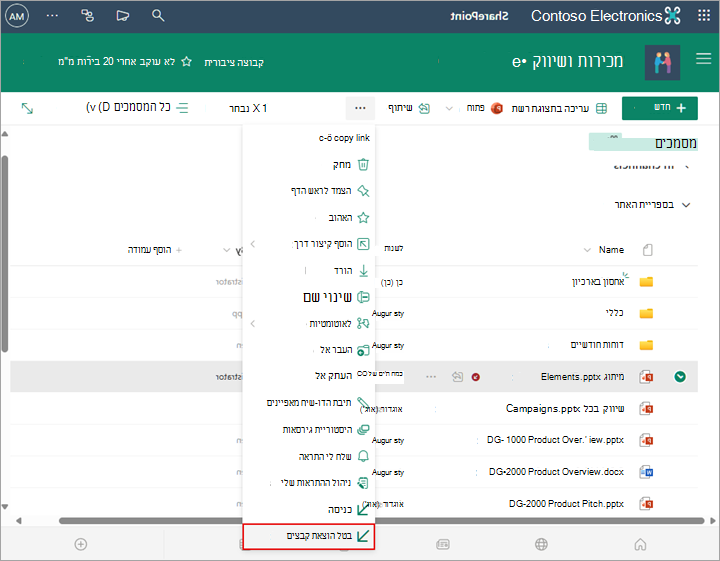720x561 pixels.
Task: Click Add column (הוסף עמודה)
Action: [155, 250]
